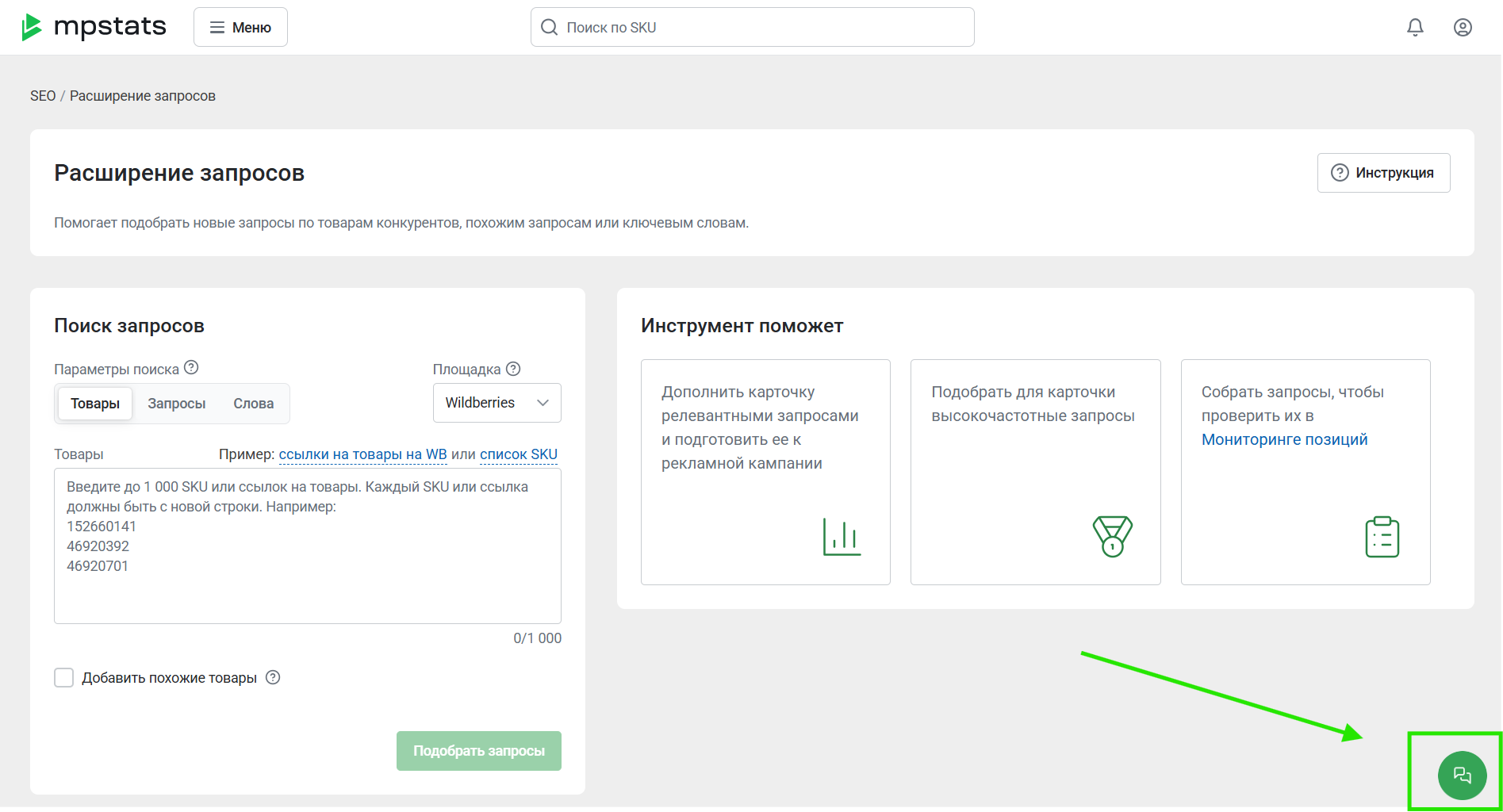The width and height of the screenshot is (1503, 812).
Task: Click the Подобрать запросы button
Action: tap(479, 751)
